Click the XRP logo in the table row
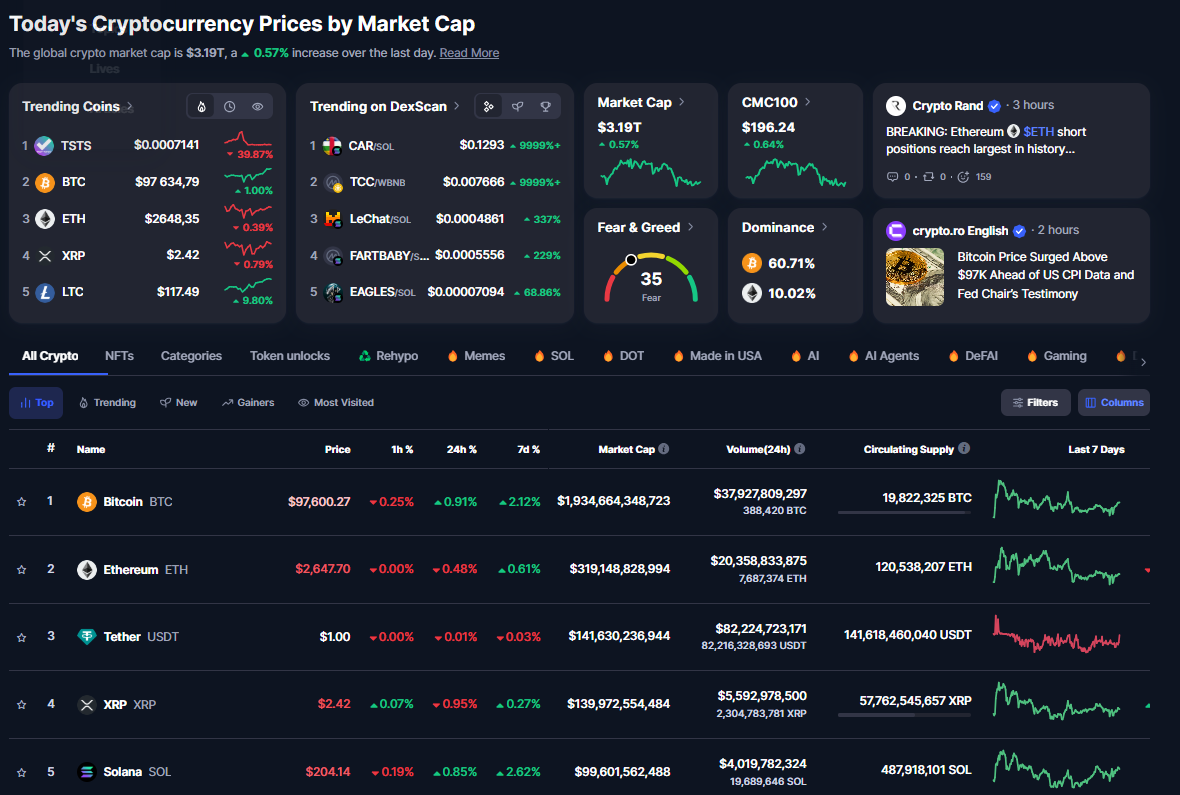 coord(87,705)
